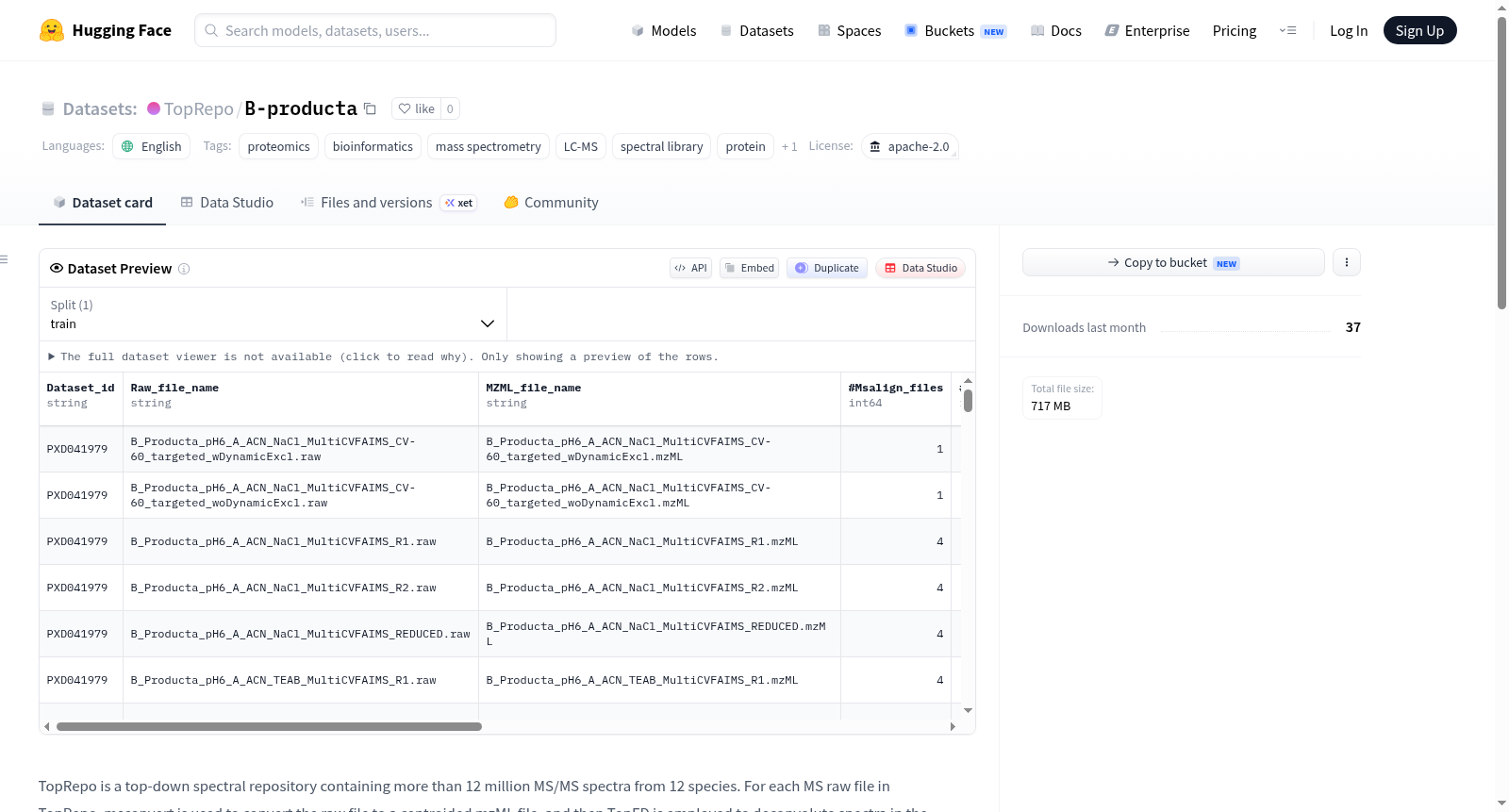The image size is (1509, 812).
Task: Click the table scroll down arrow
Action: [968, 710]
